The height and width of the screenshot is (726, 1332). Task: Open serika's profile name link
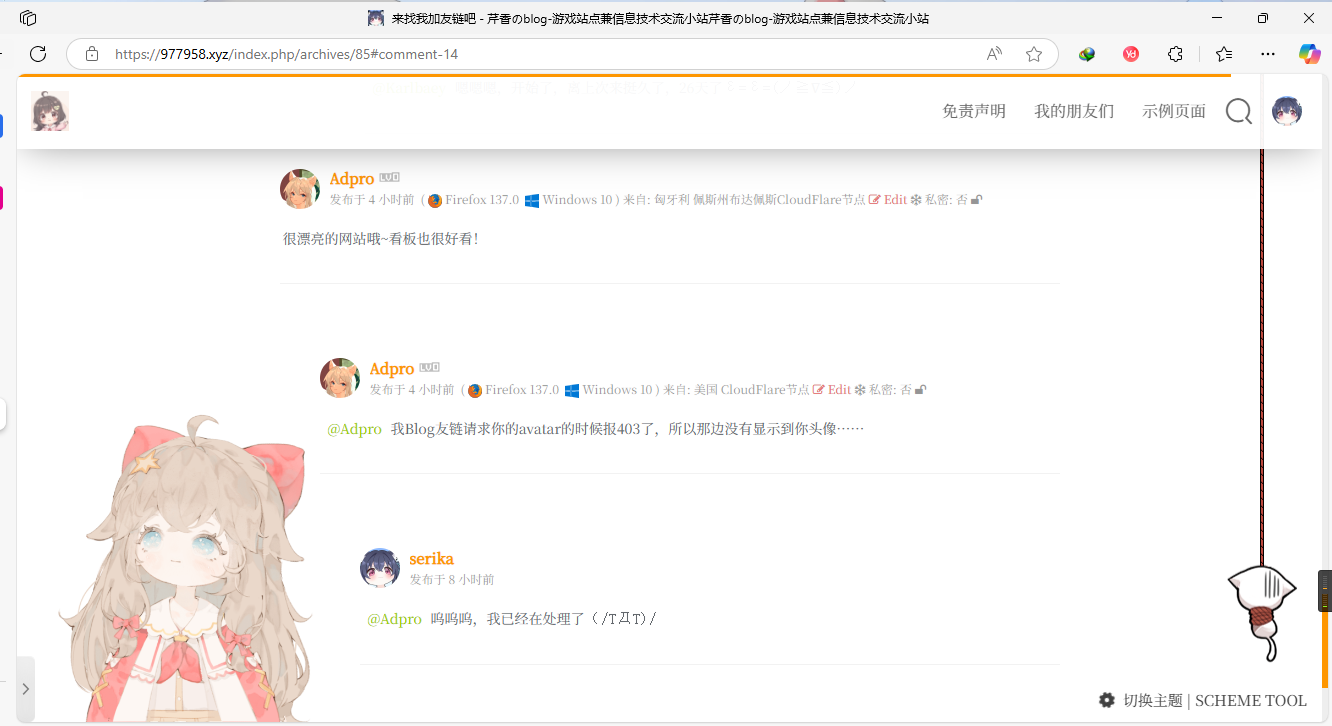click(431, 558)
